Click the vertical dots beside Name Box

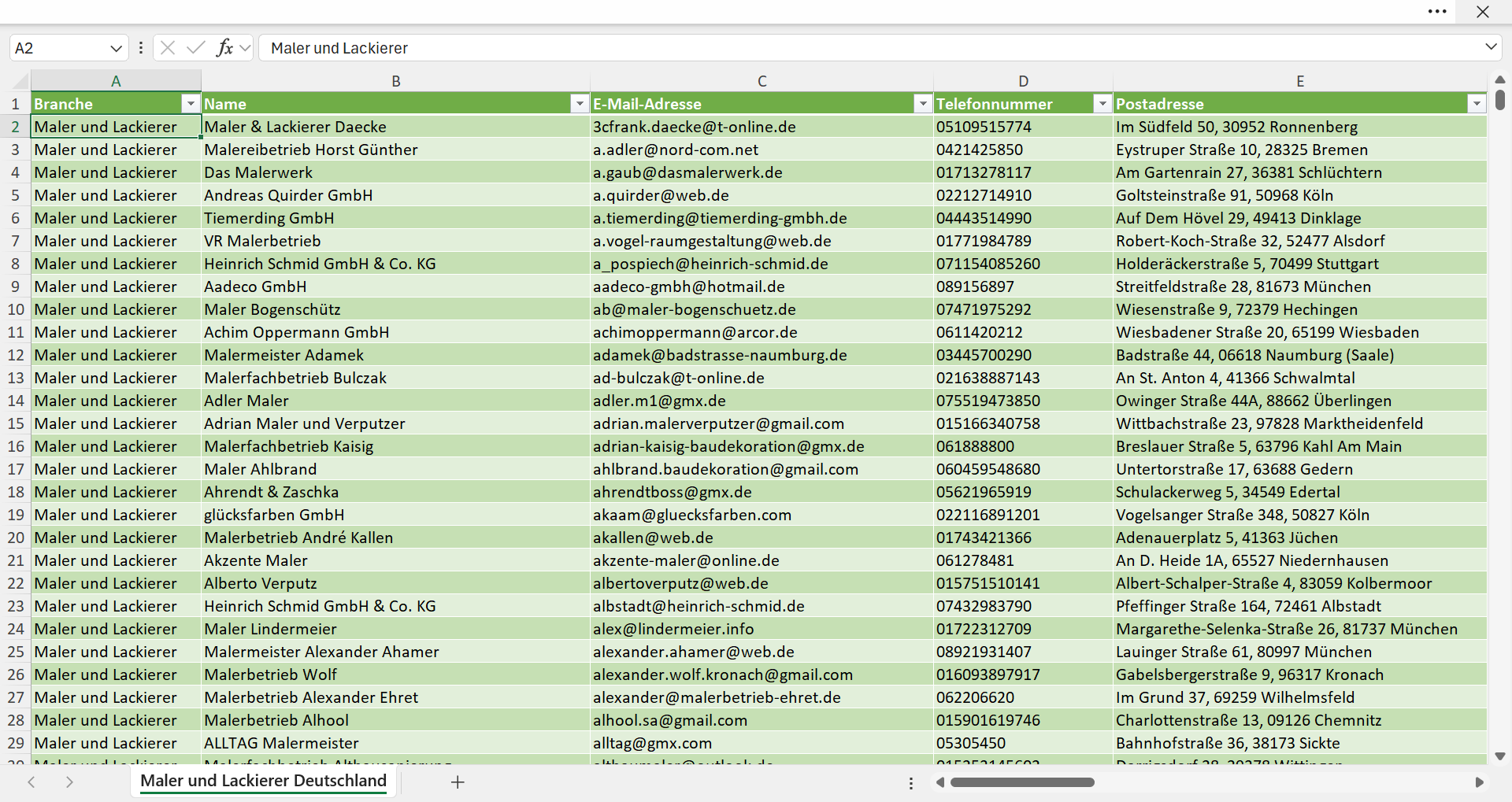click(141, 48)
